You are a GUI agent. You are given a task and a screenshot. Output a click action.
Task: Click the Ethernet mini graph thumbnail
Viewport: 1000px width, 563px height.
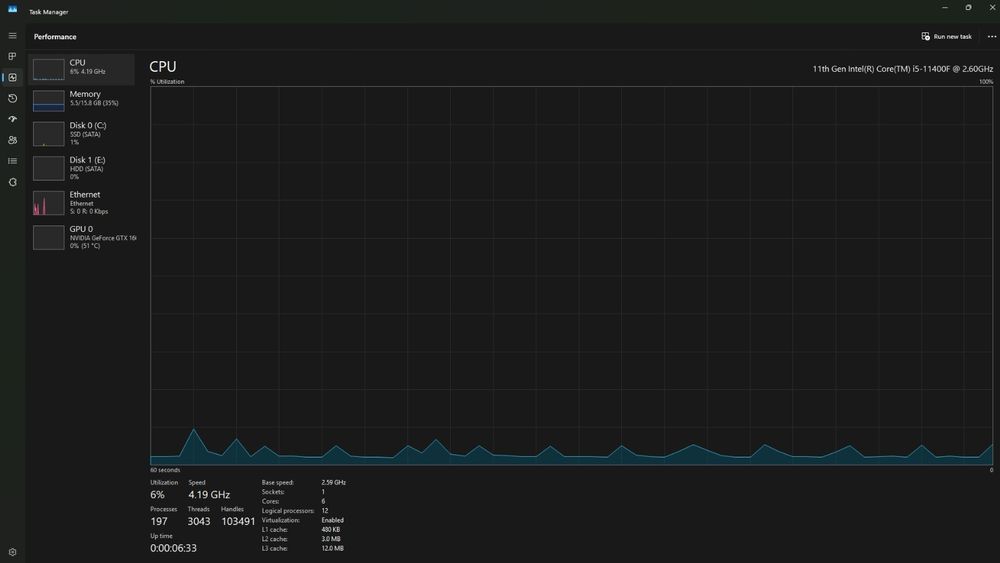(x=48, y=203)
